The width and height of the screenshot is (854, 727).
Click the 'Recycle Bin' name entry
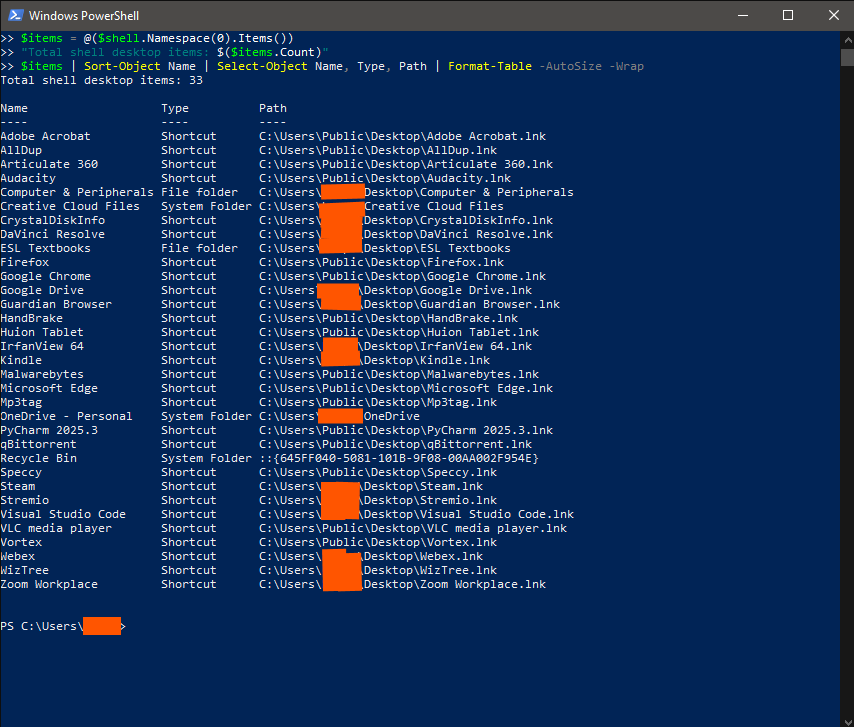(39, 459)
